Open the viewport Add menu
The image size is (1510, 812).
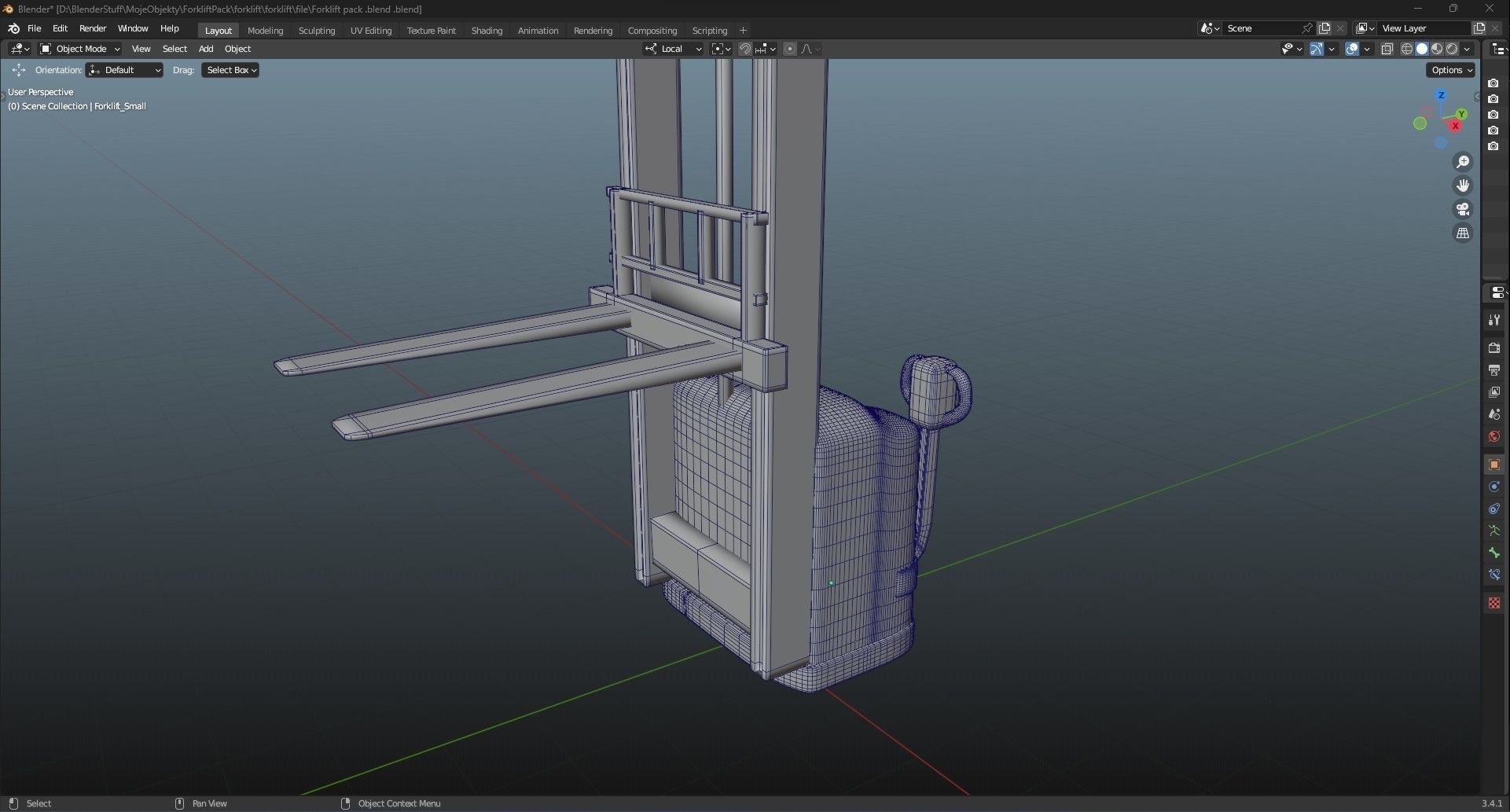click(x=206, y=49)
